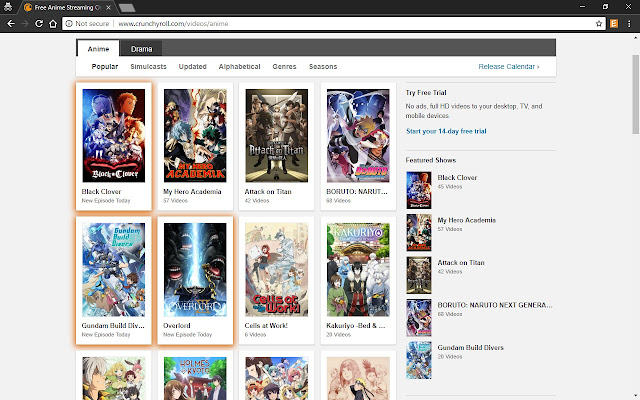Open the Holmes of Kyoto poster

[195, 378]
